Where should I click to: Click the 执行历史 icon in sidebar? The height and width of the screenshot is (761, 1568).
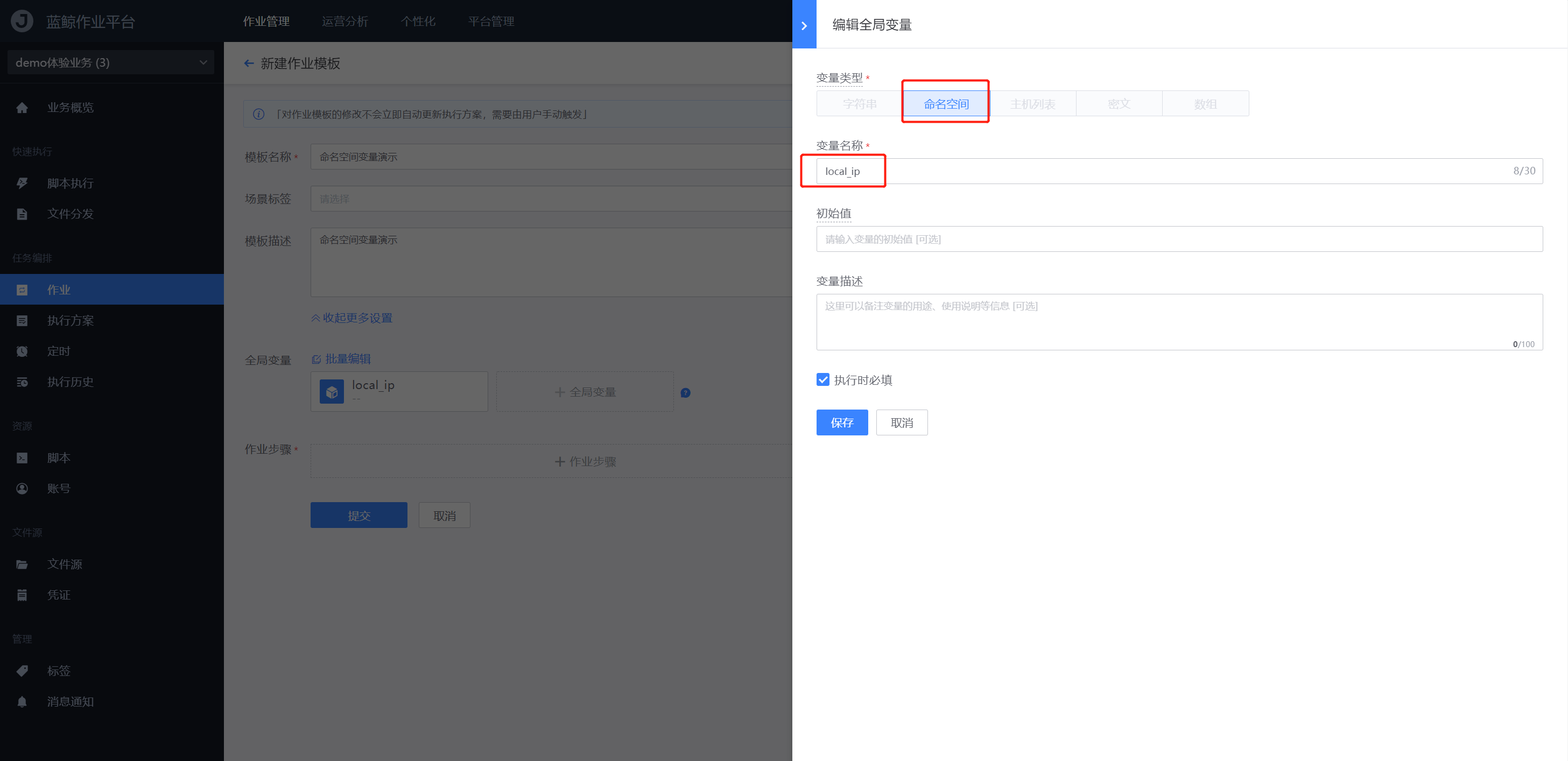pos(22,382)
